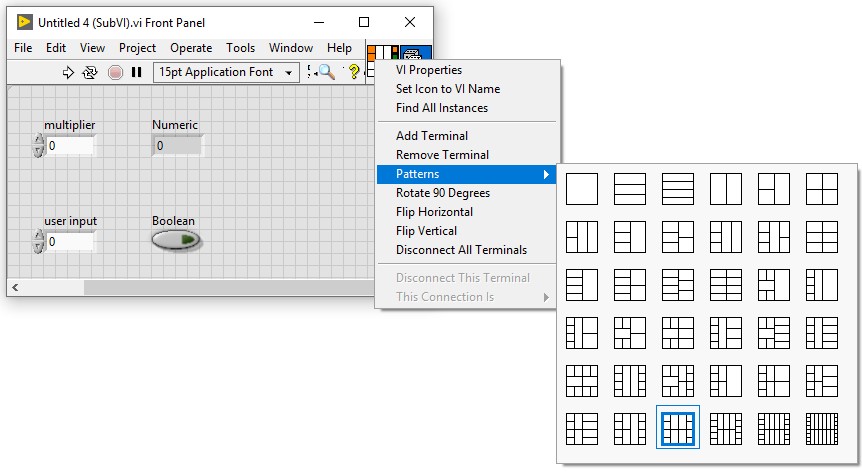The image size is (862, 472).
Task: Click the multiplier increment arrow
Action: point(38,140)
